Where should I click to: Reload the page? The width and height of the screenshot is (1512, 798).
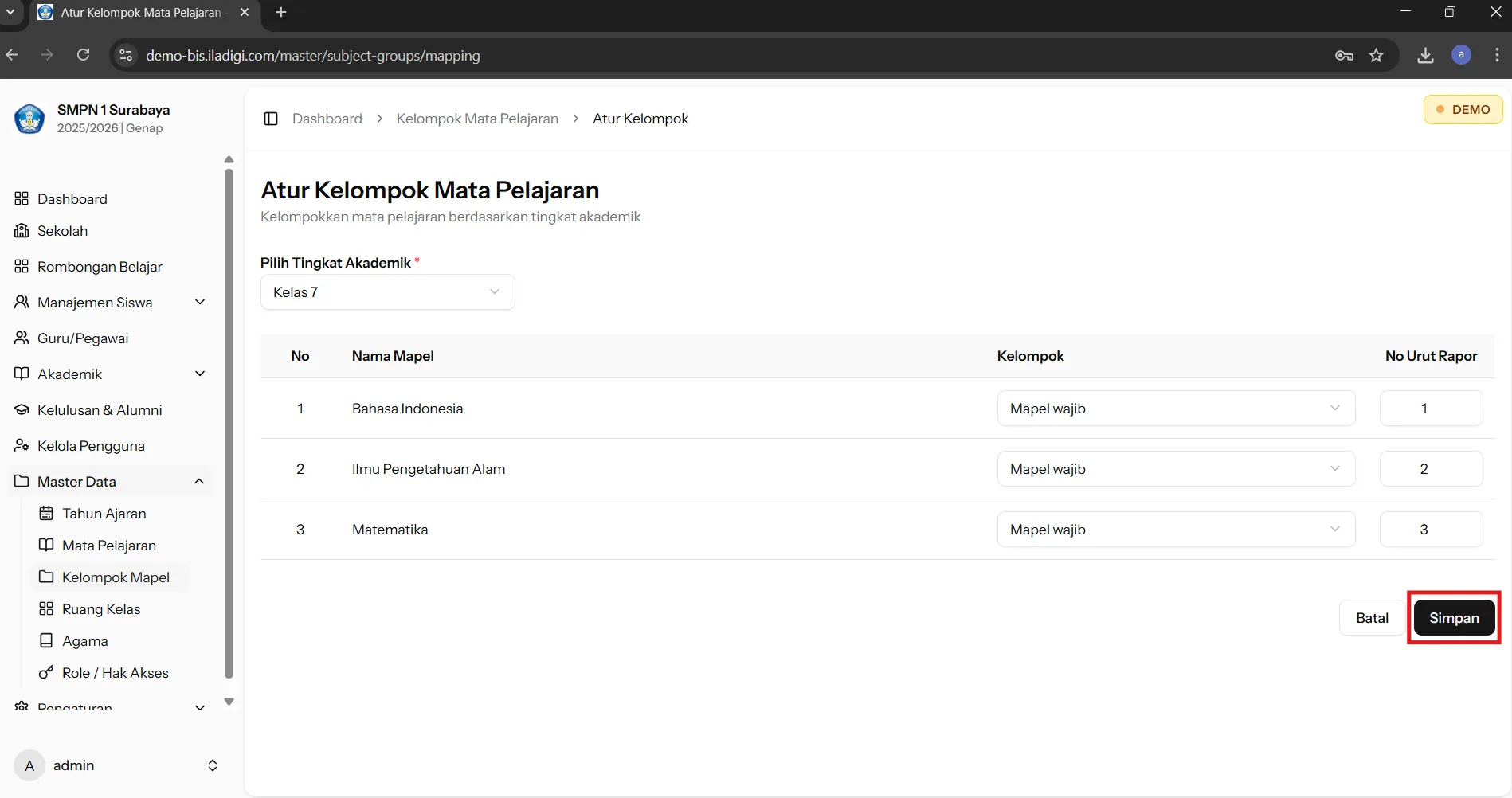click(83, 55)
